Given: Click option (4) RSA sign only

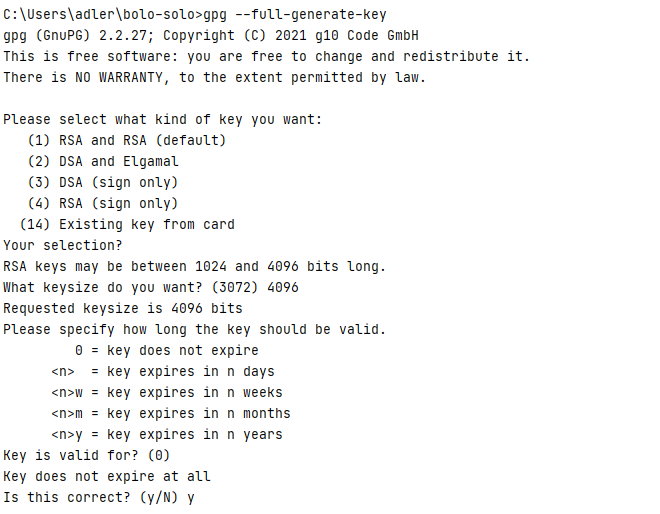Looking at the screenshot, I should pos(103,204).
